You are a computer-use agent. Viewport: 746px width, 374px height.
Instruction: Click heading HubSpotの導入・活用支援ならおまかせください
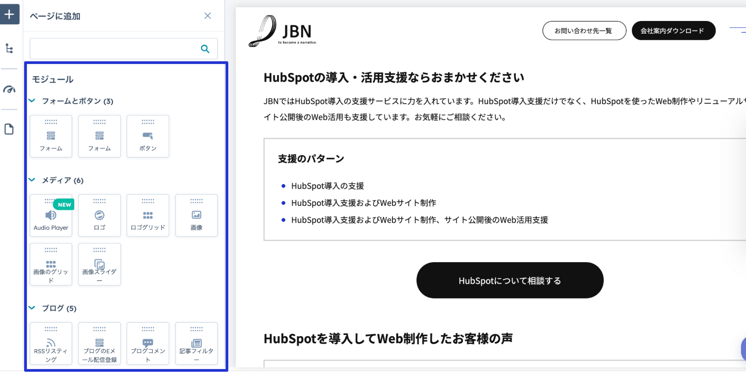[394, 77]
